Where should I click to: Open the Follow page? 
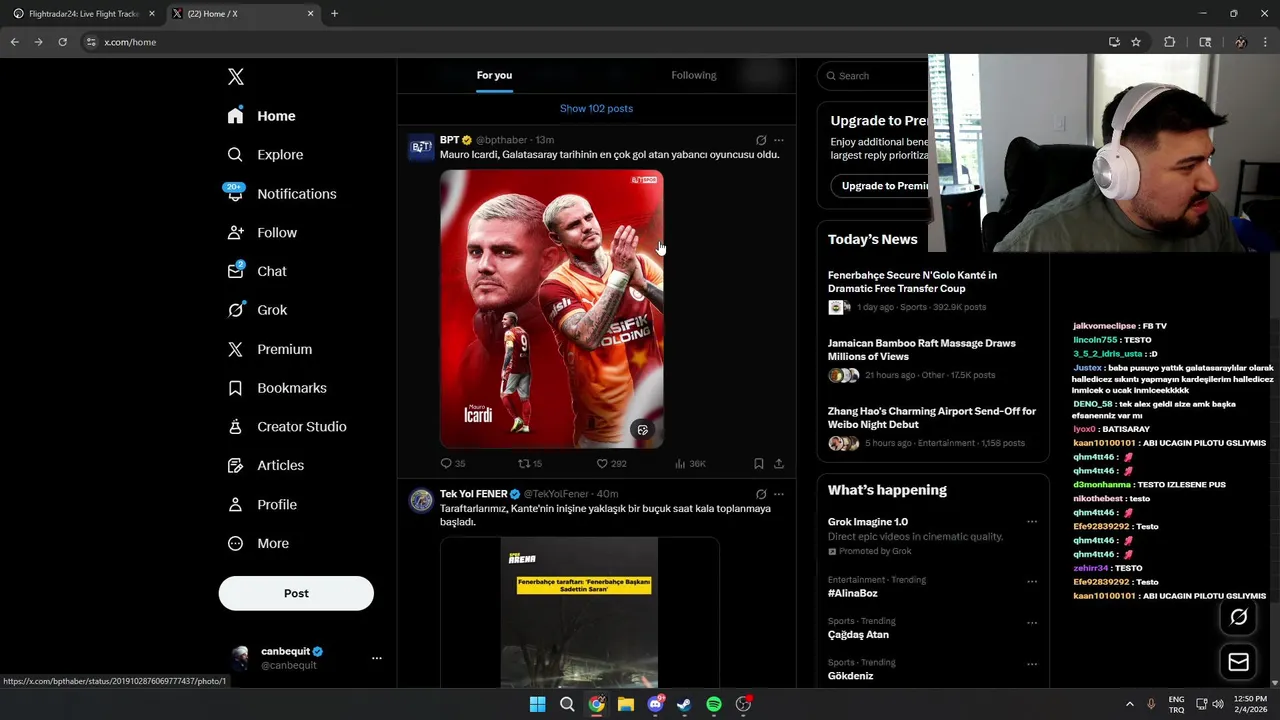(x=263, y=233)
